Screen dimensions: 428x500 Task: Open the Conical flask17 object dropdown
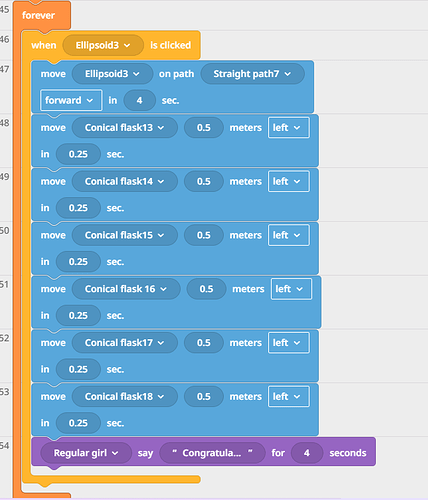125,343
